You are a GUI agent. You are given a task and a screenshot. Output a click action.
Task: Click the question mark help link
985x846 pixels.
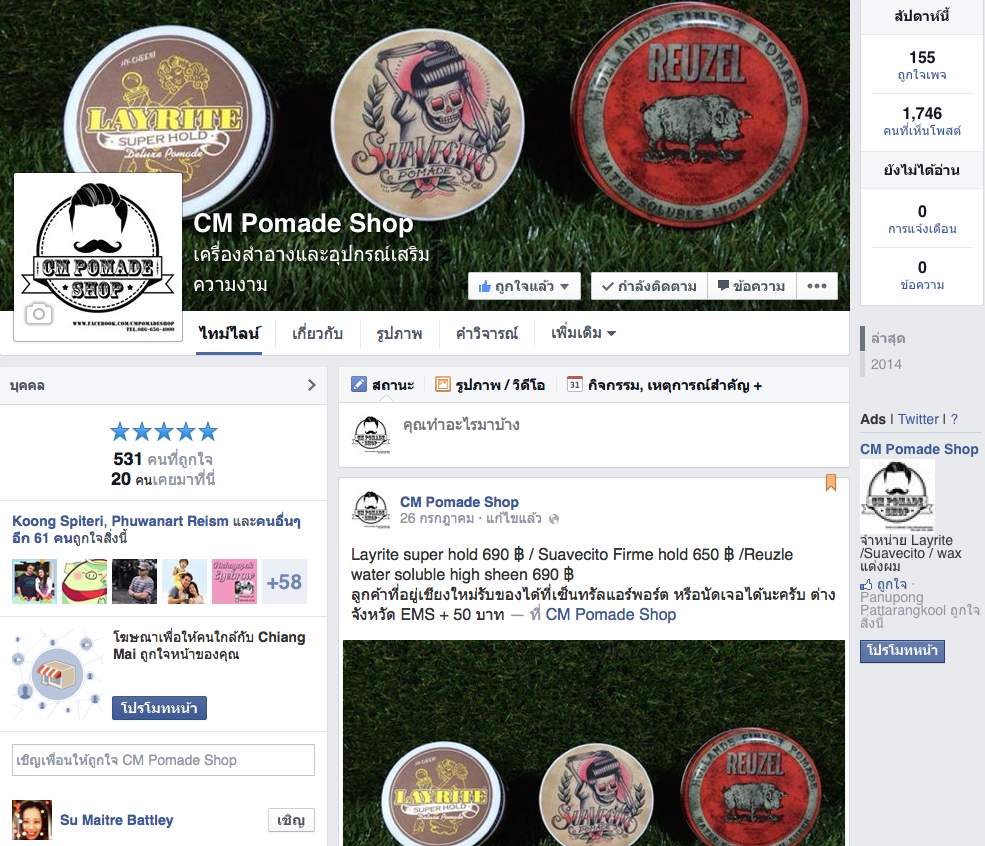pyautogui.click(x=954, y=419)
